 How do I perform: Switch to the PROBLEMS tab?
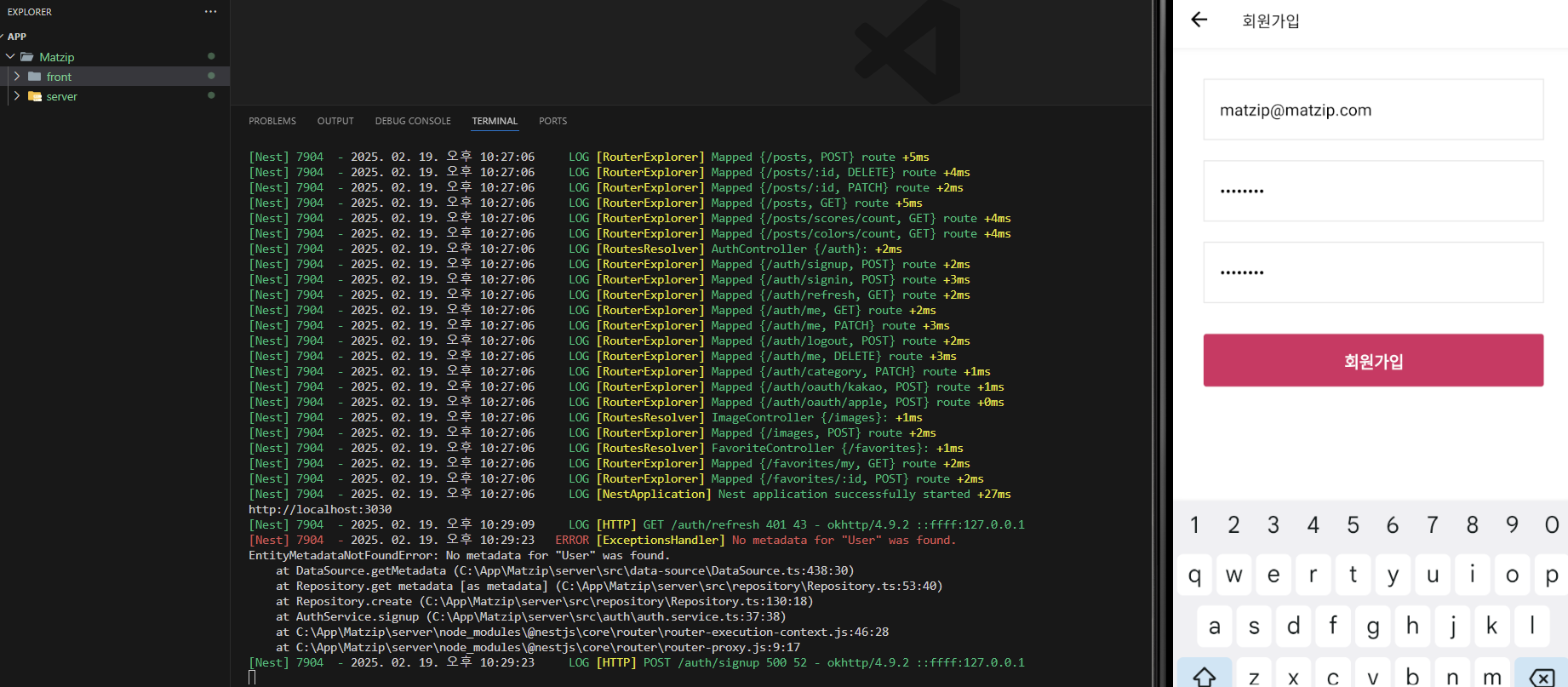tap(272, 121)
